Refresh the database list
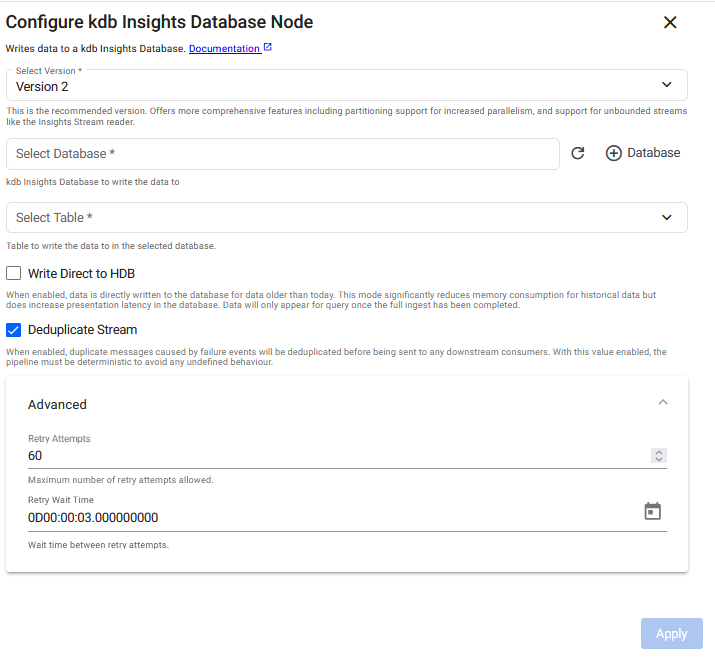The image size is (715, 662). pos(578,154)
